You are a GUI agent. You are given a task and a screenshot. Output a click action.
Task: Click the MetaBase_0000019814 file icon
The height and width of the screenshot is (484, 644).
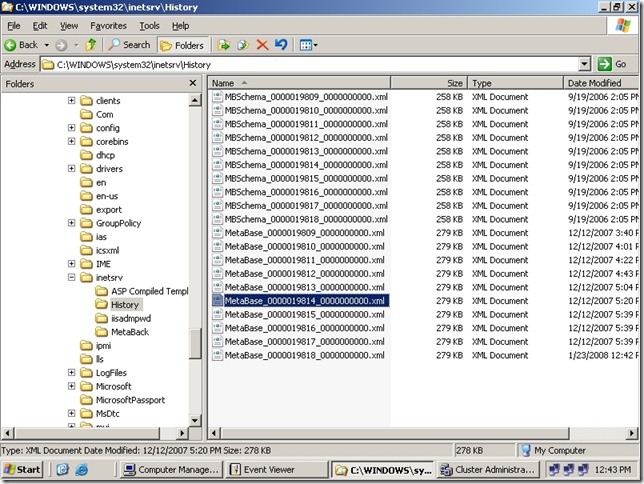[x=217, y=300]
